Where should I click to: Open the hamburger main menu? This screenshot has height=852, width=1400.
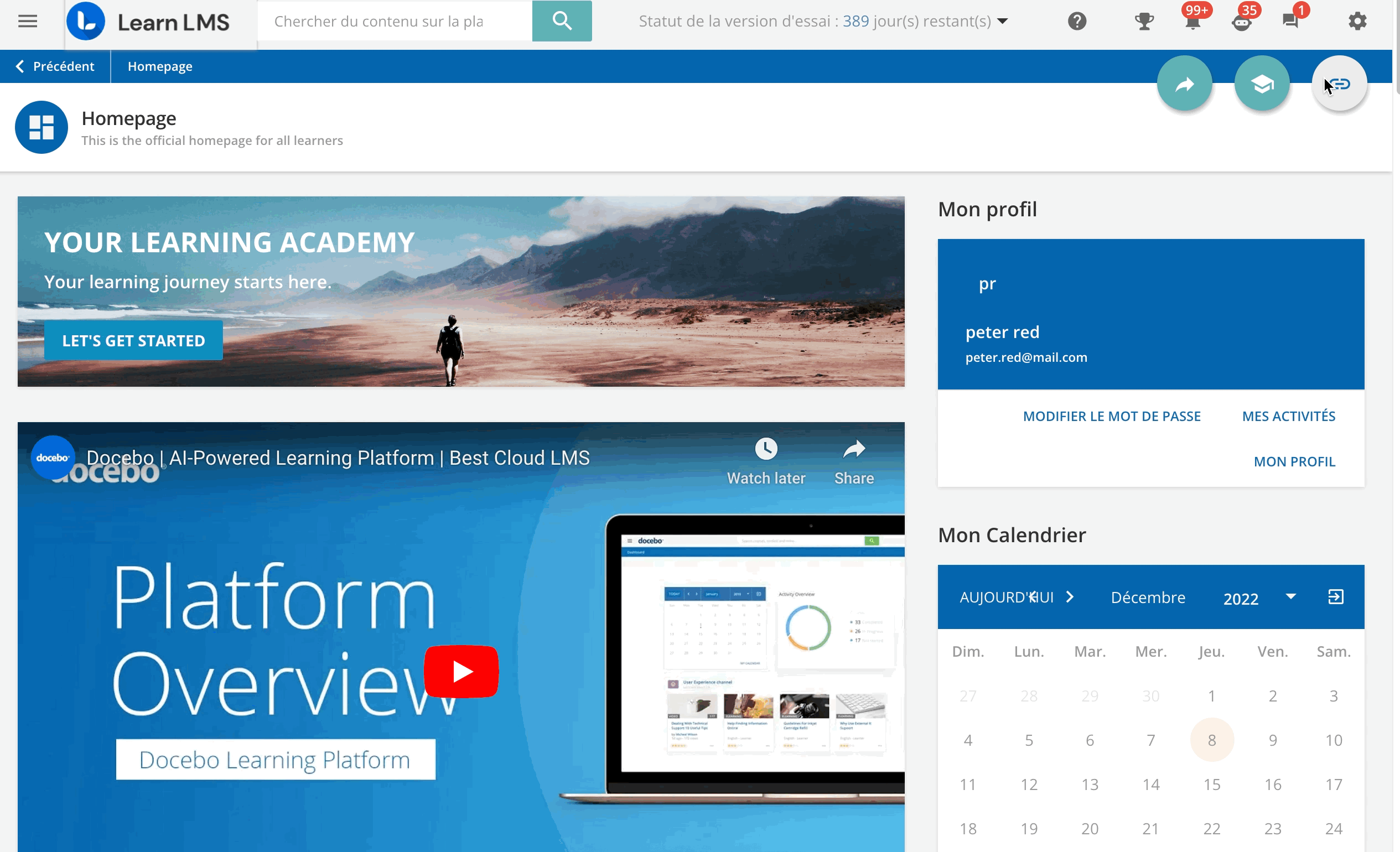point(27,22)
